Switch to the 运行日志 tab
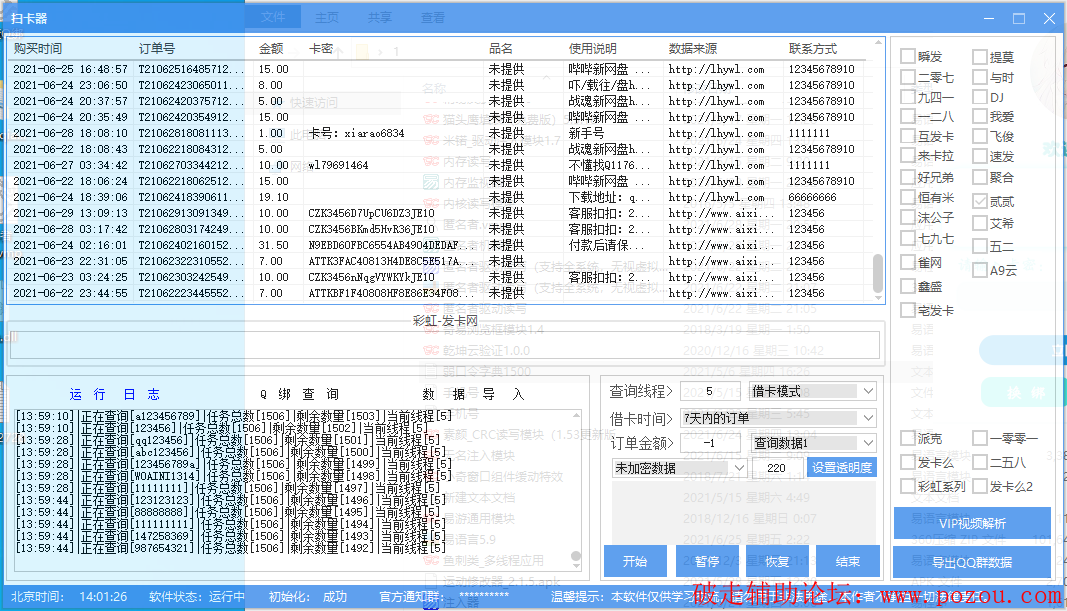 (114, 394)
